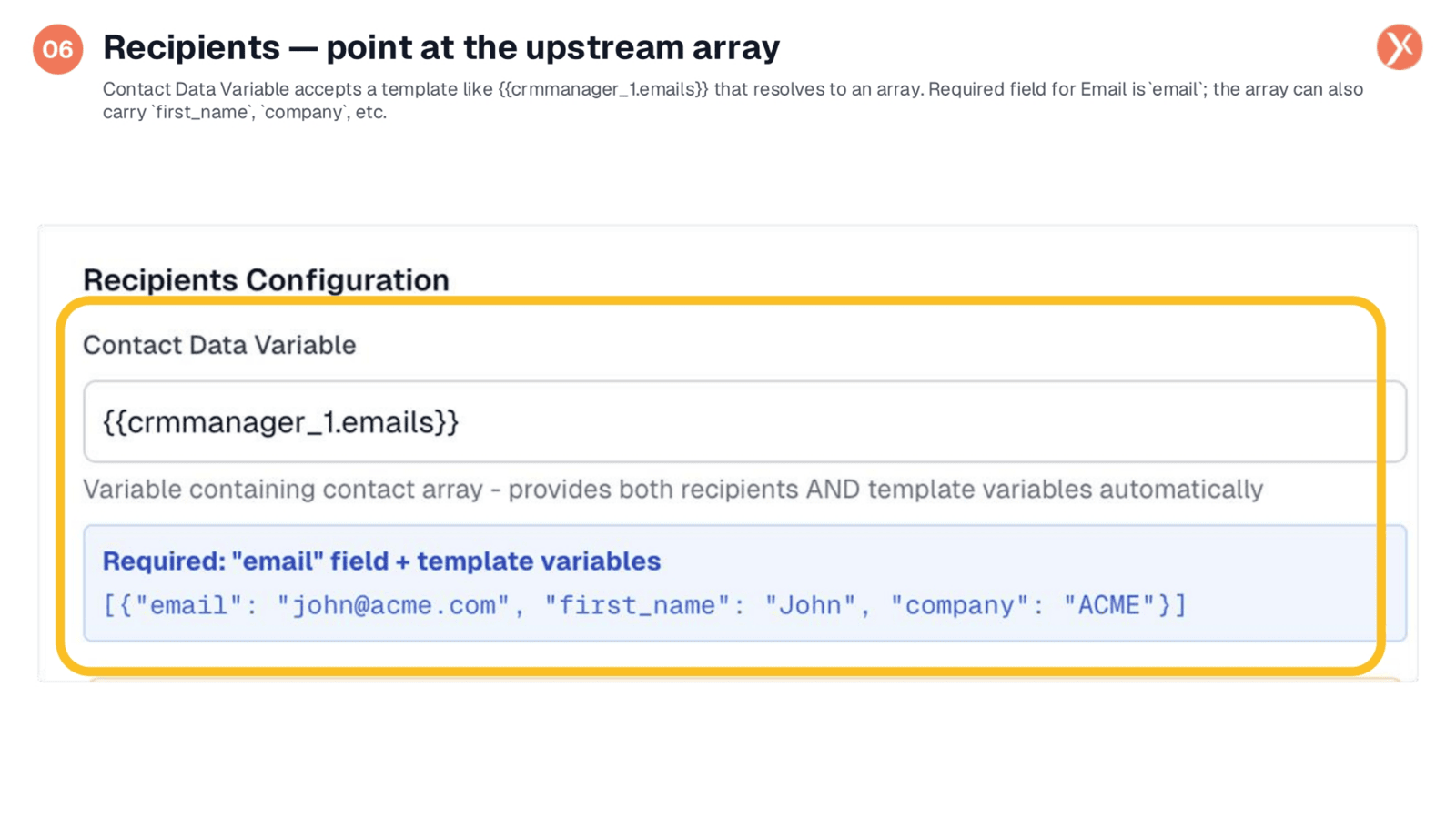This screenshot has width=1456, height=819.
Task: Click the JSON example code line
Action: pyautogui.click(x=644, y=605)
